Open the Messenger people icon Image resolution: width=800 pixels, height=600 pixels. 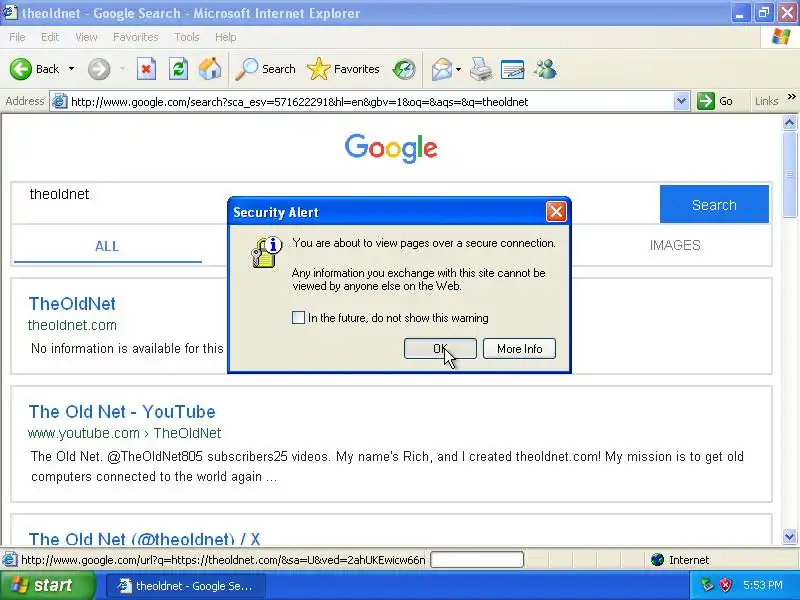(545, 69)
